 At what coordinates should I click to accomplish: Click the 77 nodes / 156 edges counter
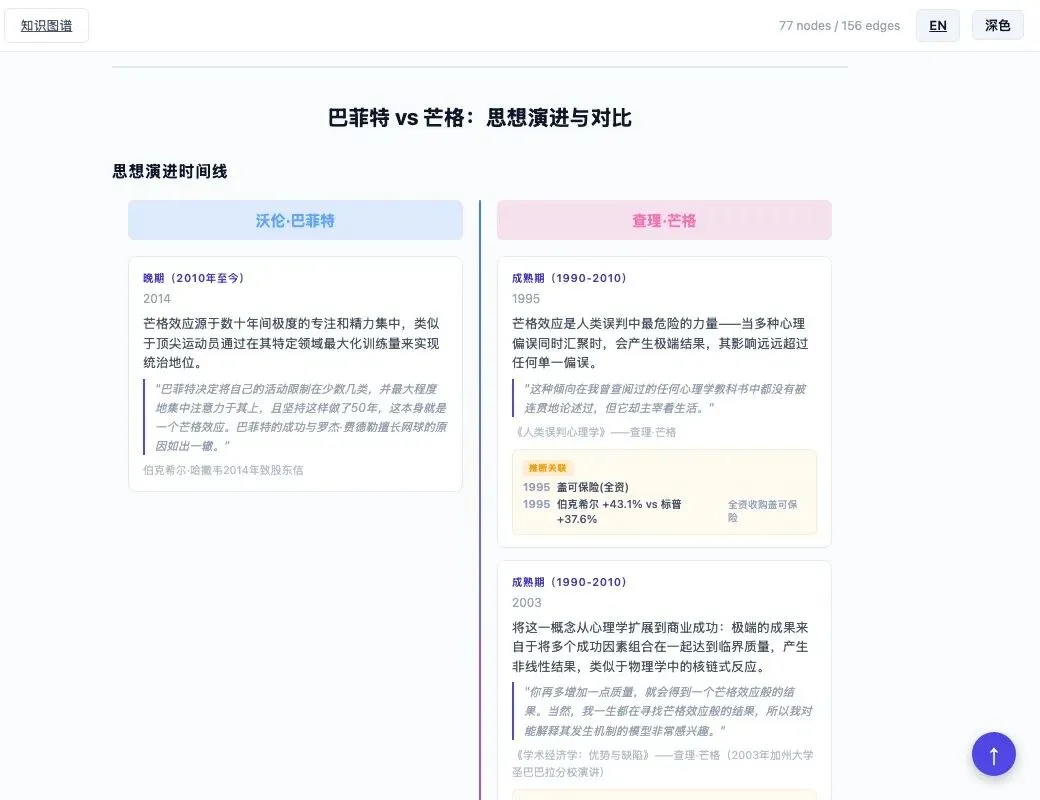(x=839, y=26)
